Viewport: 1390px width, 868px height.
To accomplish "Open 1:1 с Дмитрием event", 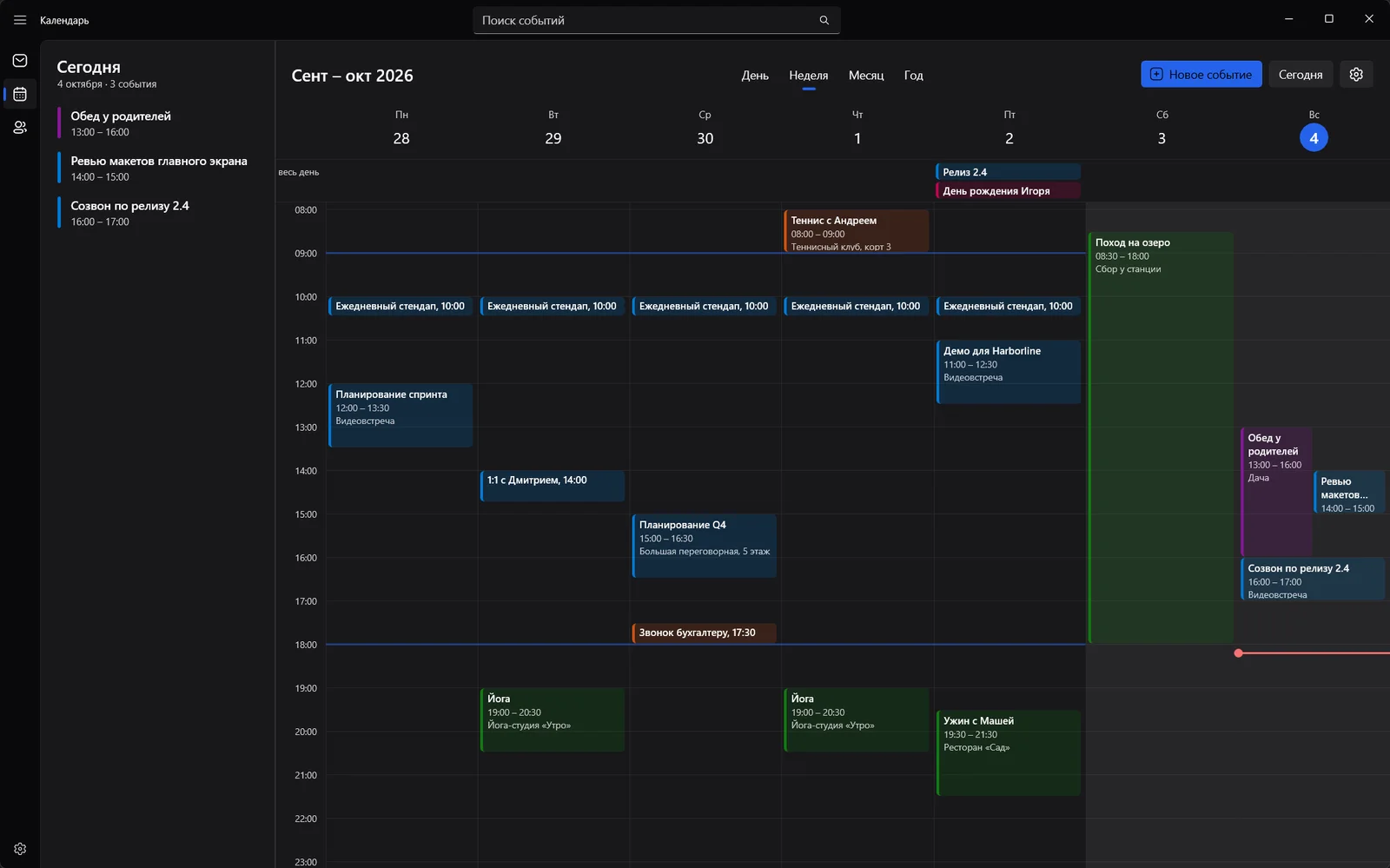I will [x=553, y=486].
